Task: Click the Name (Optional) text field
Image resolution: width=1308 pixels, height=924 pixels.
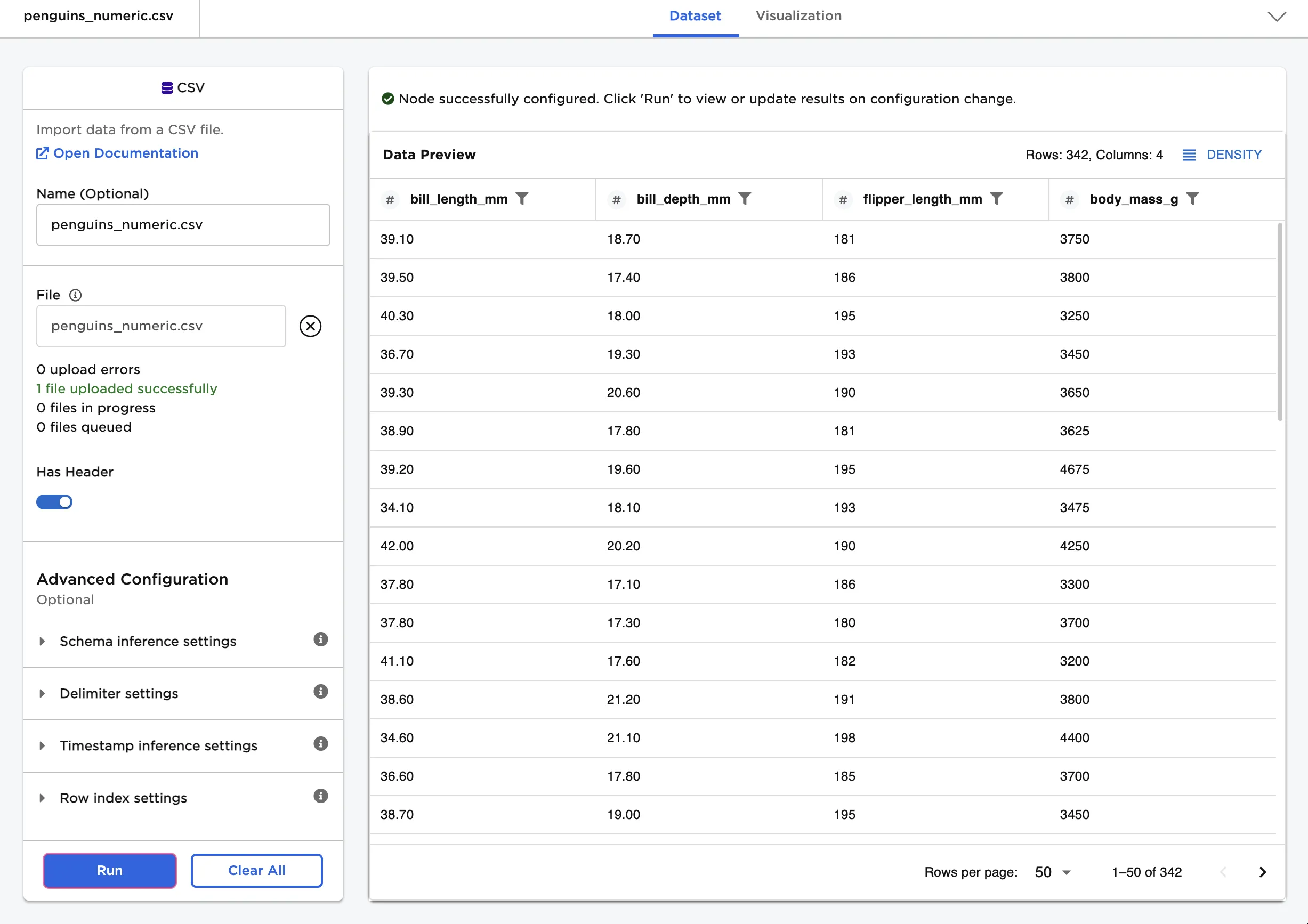Action: [183, 225]
